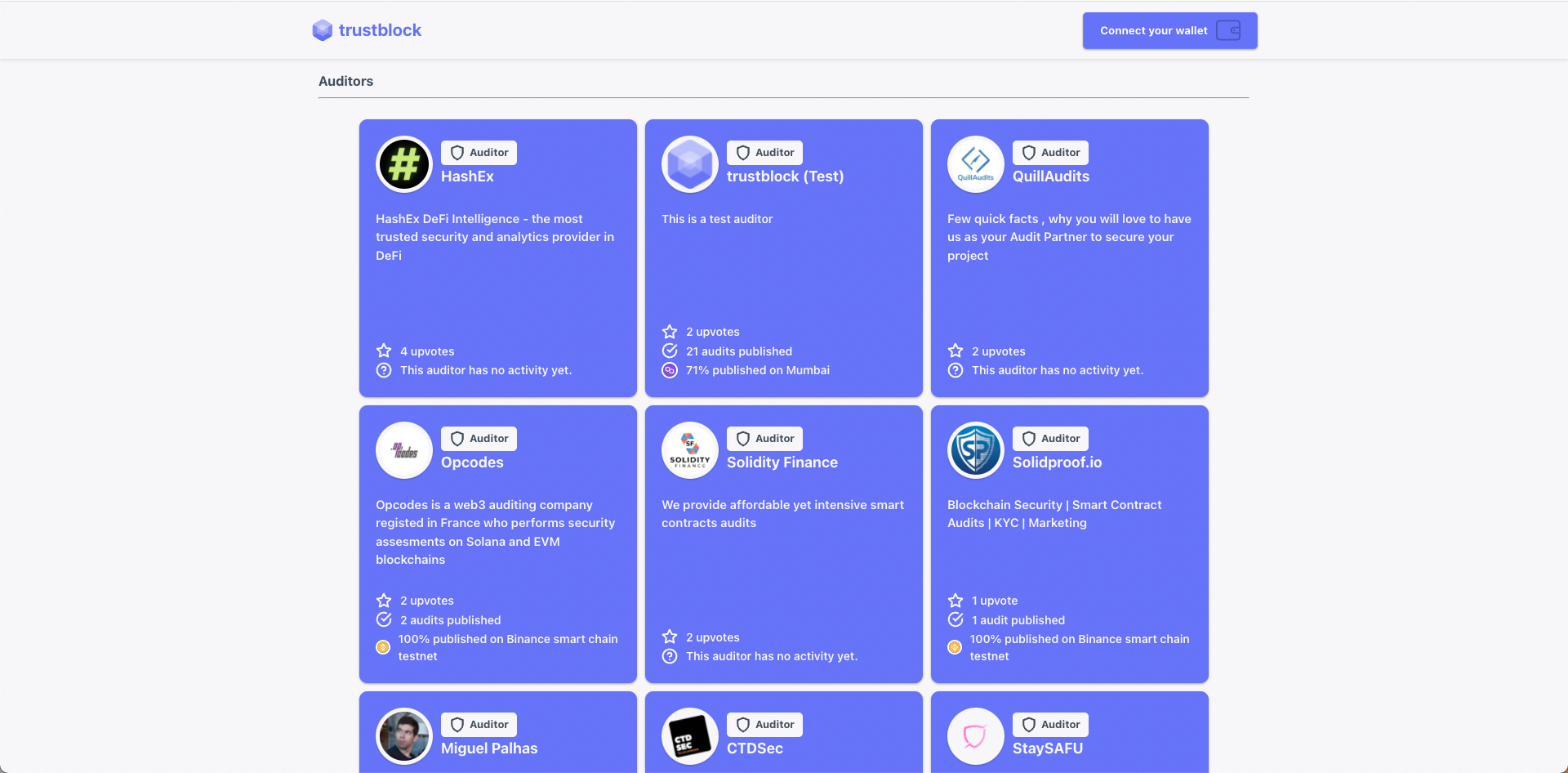Click 'This is a test auditor' description
This screenshot has height=773, width=1568.
tap(717, 219)
